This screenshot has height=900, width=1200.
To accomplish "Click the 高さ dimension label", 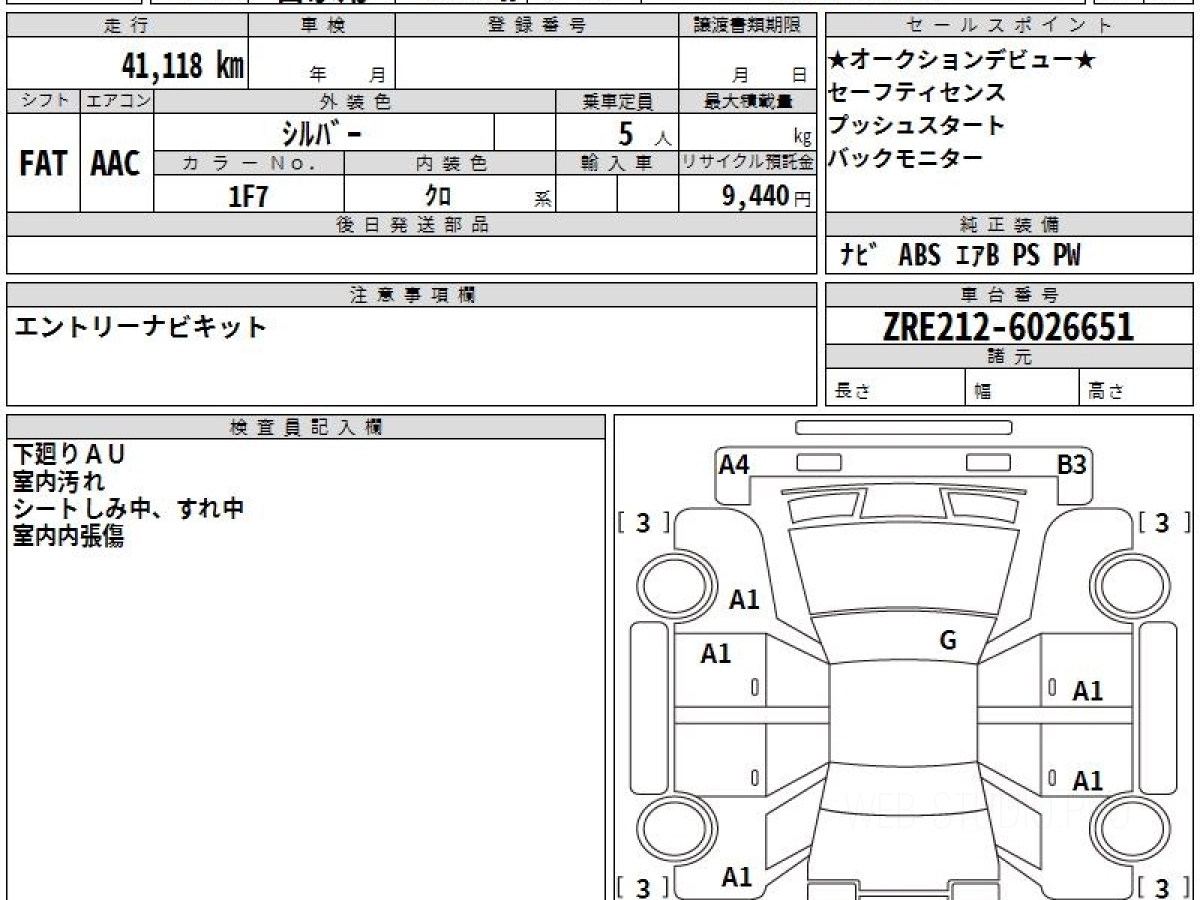I will click(1106, 392).
